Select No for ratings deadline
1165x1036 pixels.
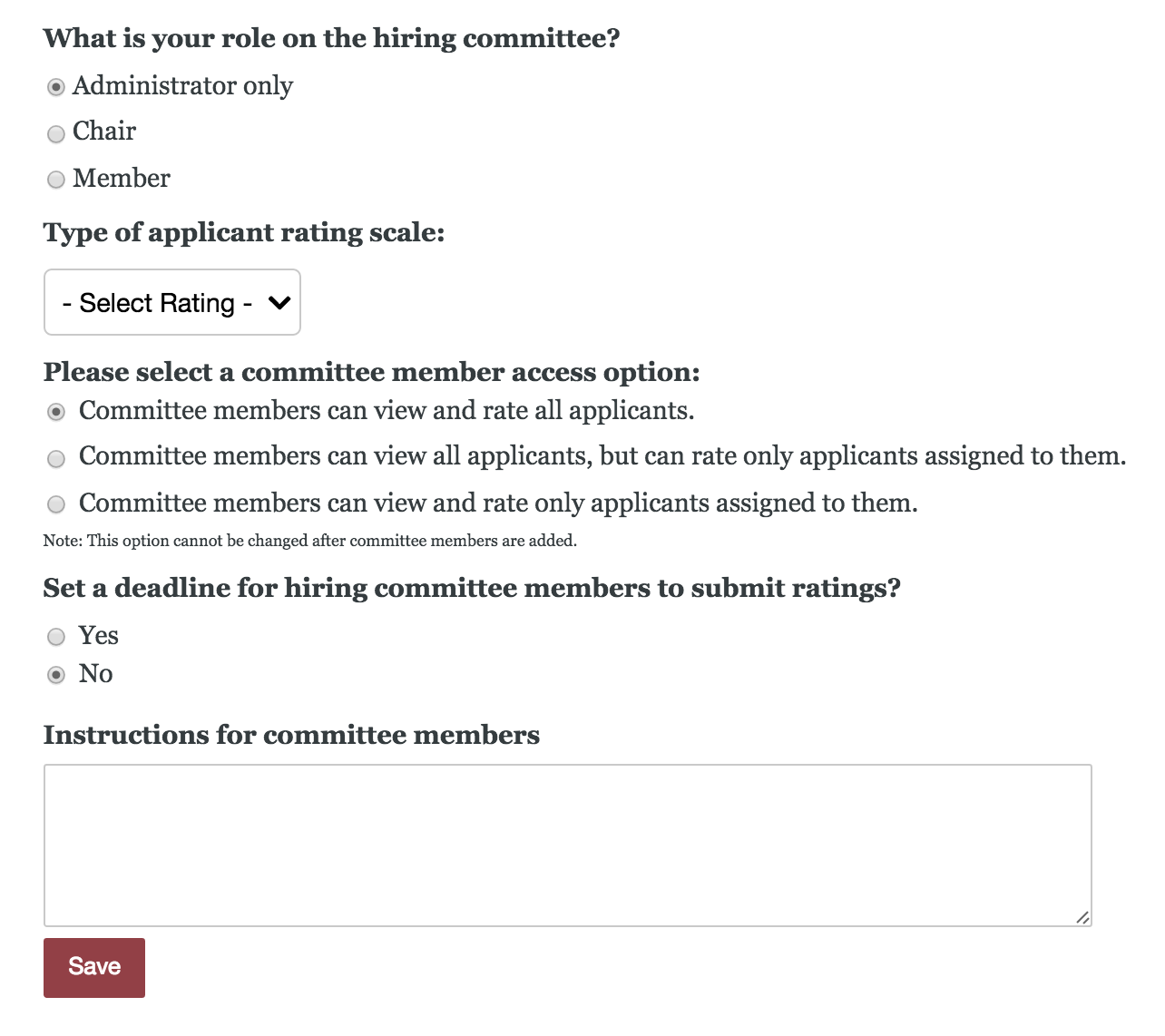point(56,675)
